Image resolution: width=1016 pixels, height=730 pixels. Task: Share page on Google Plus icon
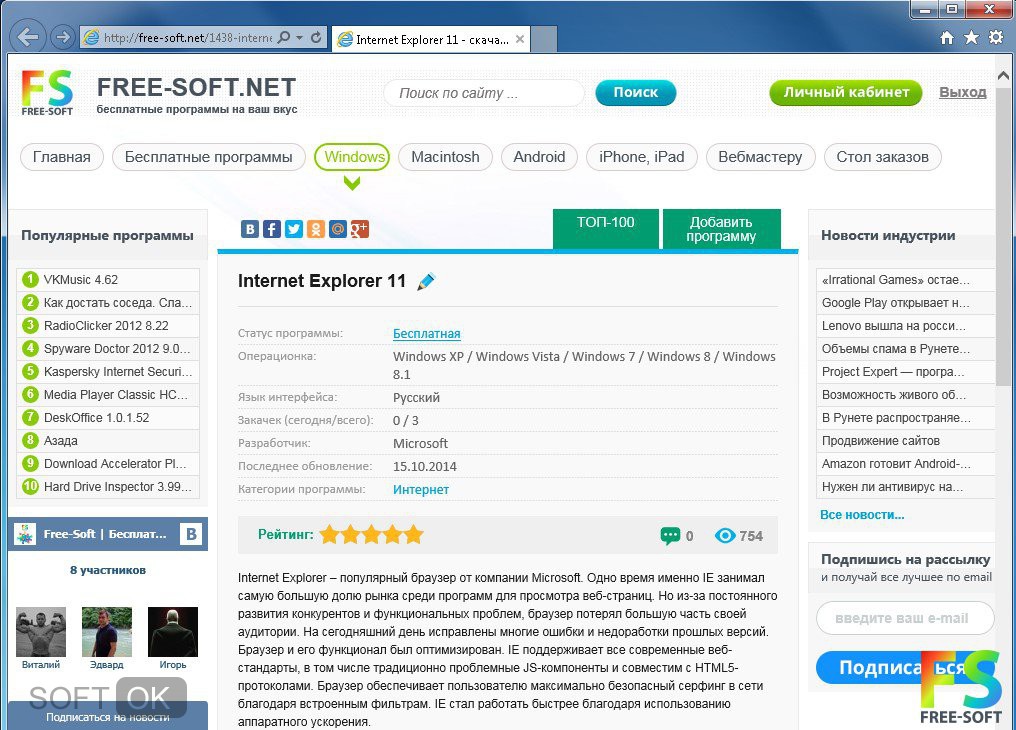(360, 229)
